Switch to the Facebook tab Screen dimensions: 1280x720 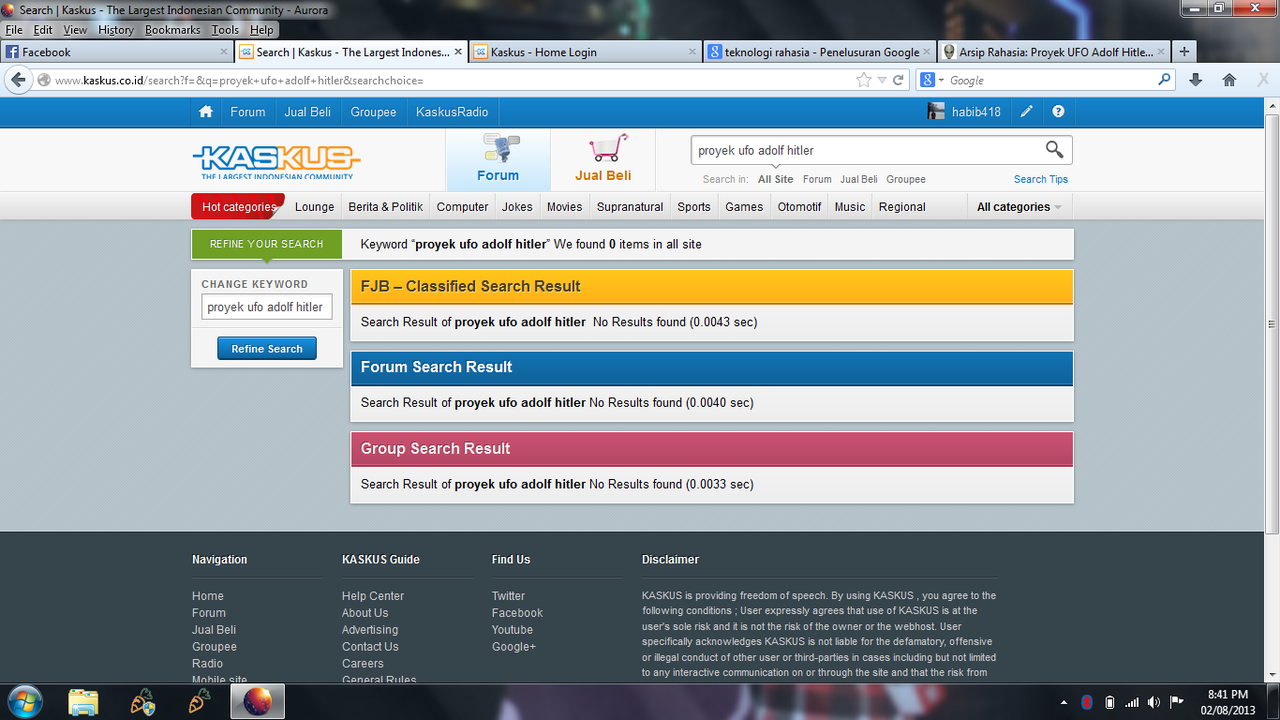click(117, 52)
